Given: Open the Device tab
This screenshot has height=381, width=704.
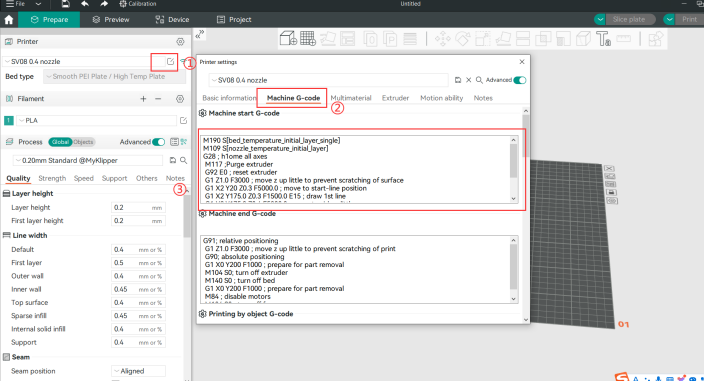Looking at the screenshot, I should [x=172, y=20].
